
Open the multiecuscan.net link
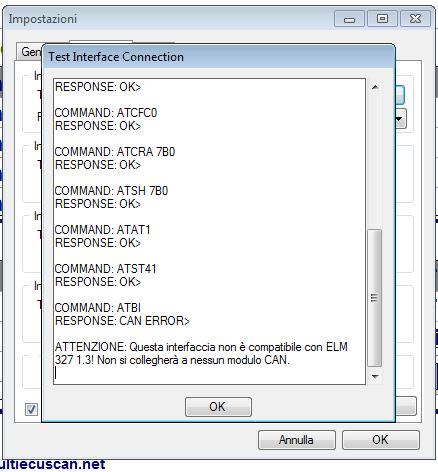(53, 464)
